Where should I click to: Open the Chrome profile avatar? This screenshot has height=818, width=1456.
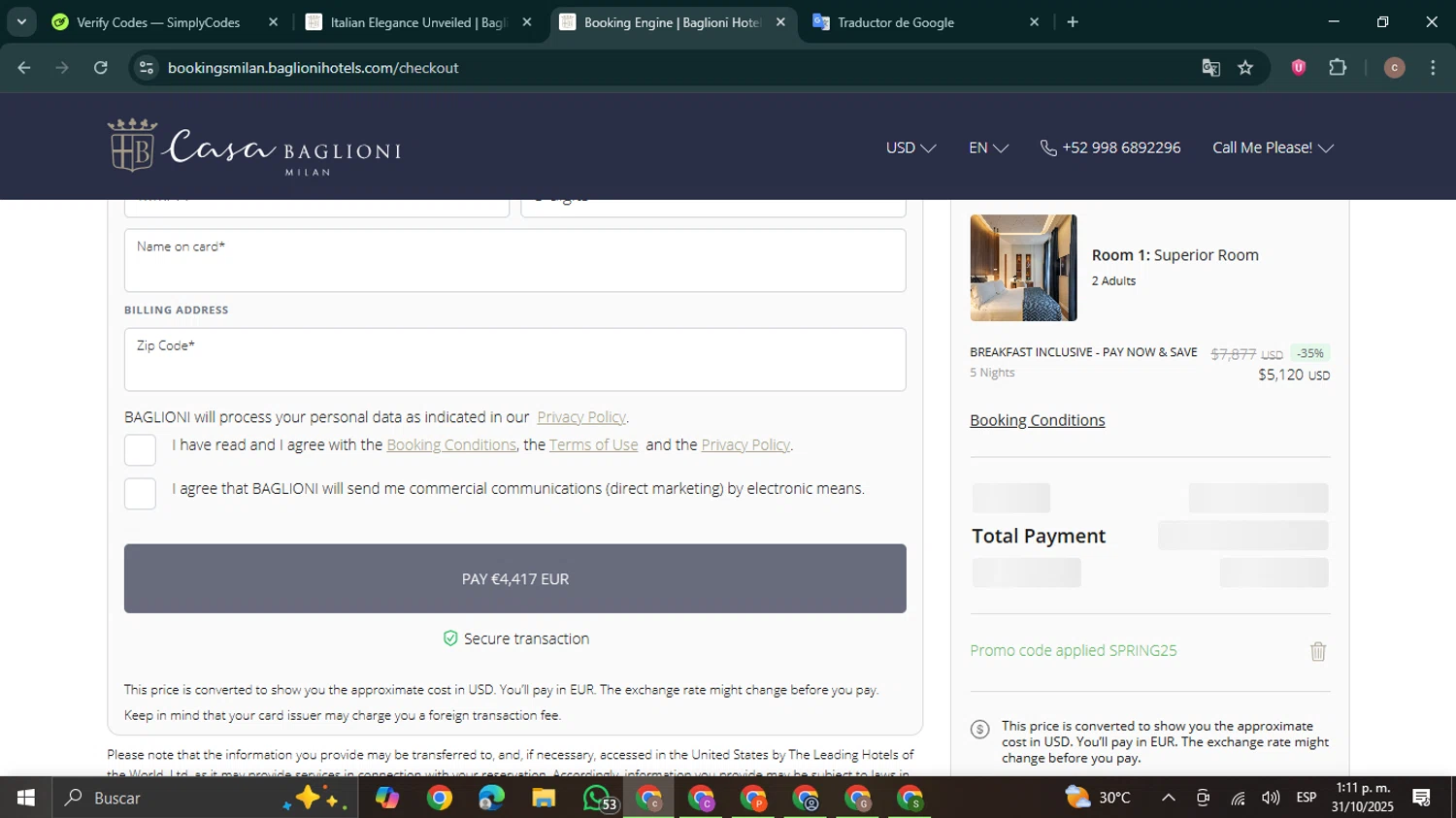click(x=1394, y=67)
